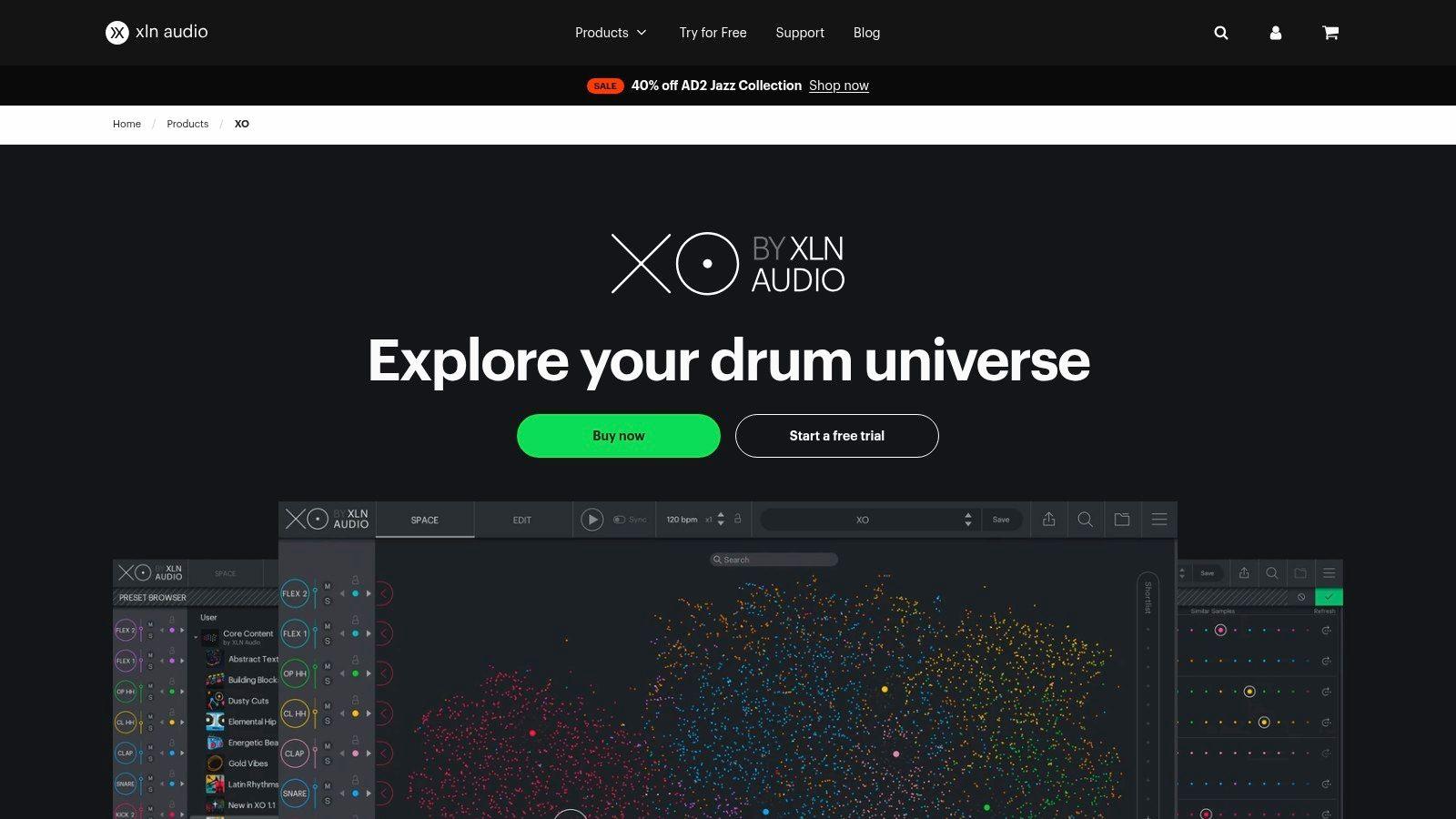Open Try for Free nav item
The image size is (1456, 819).
[x=713, y=33]
